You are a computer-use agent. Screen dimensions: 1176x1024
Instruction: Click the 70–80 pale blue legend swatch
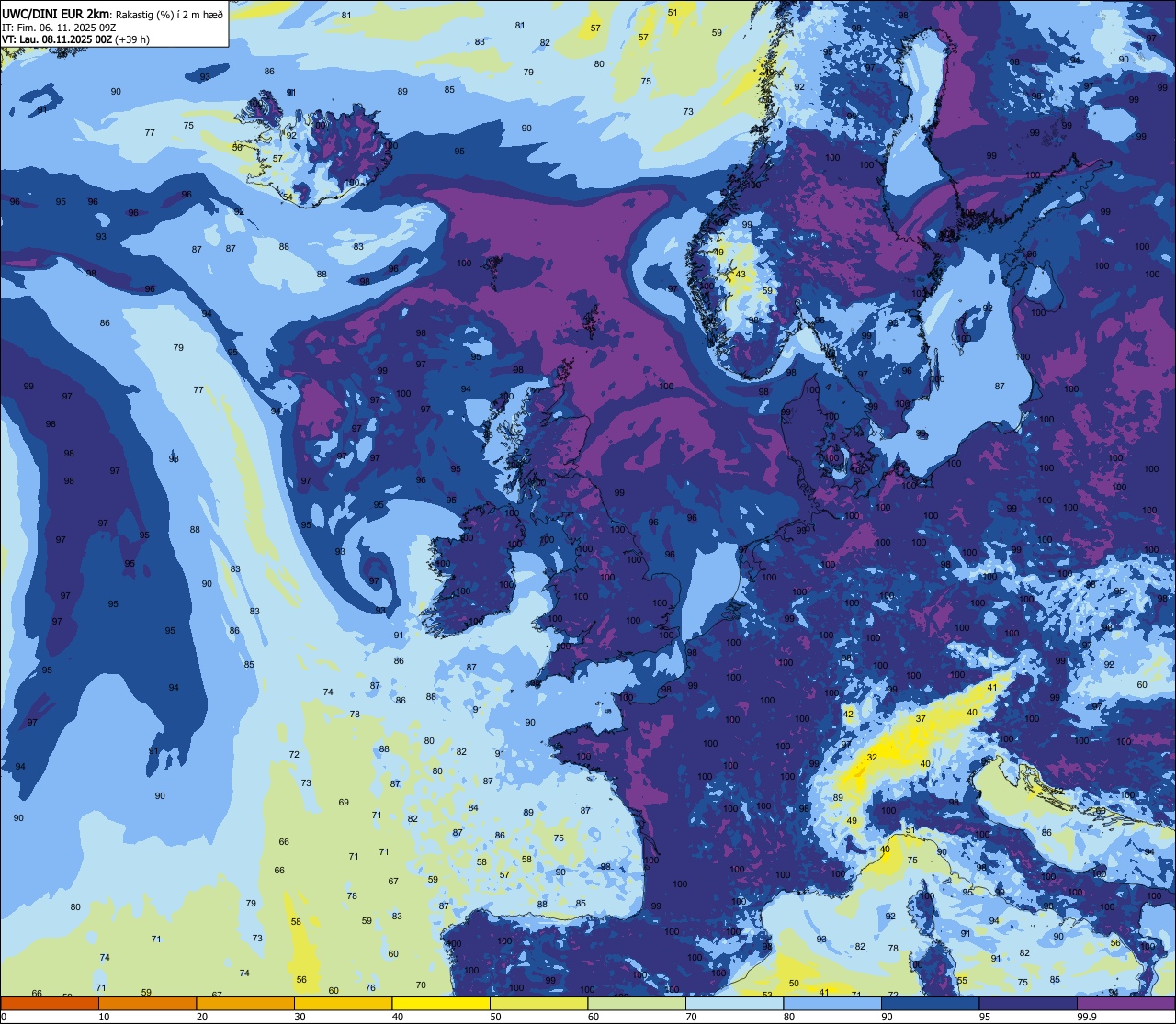pos(734,1003)
